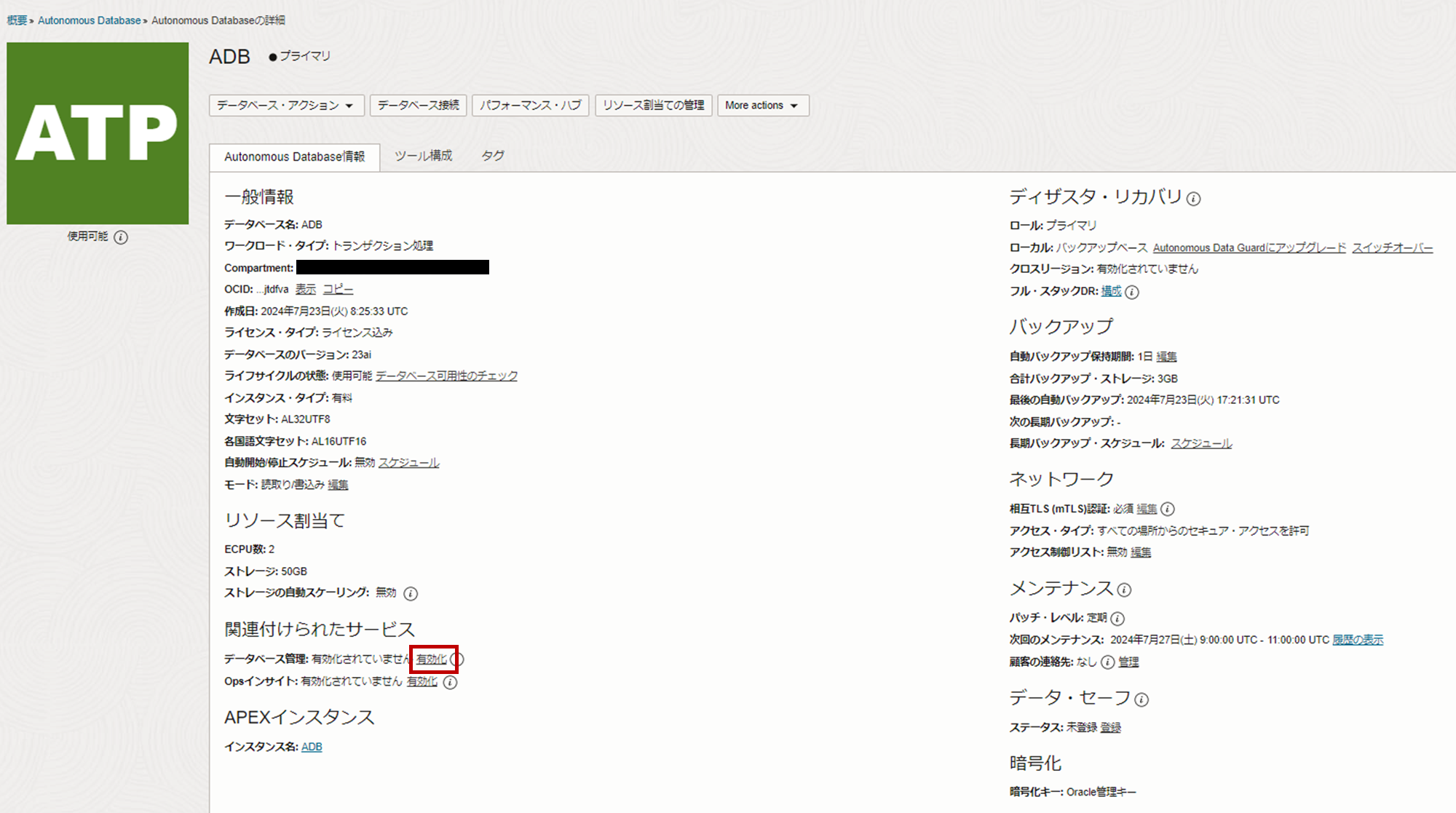
Task: Click info icon next to メンテナンス heading
Action: point(1124,590)
